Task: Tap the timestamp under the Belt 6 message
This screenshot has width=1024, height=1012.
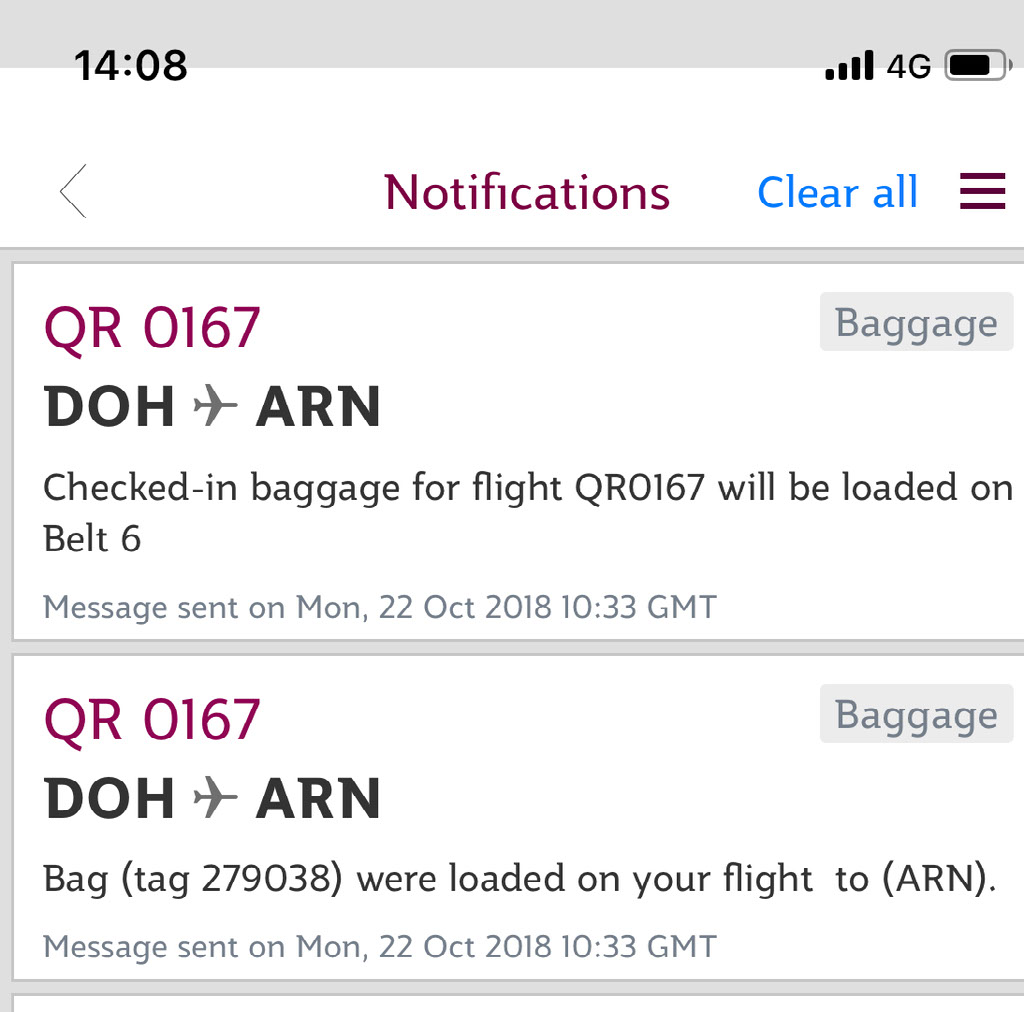Action: point(380,607)
